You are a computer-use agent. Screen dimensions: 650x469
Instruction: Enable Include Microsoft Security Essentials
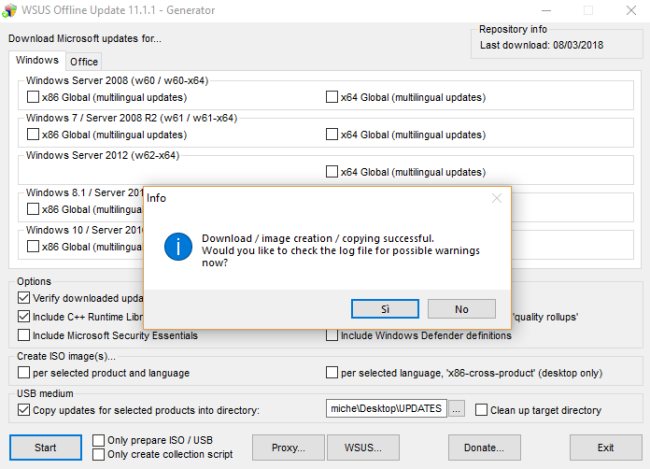tap(24, 335)
